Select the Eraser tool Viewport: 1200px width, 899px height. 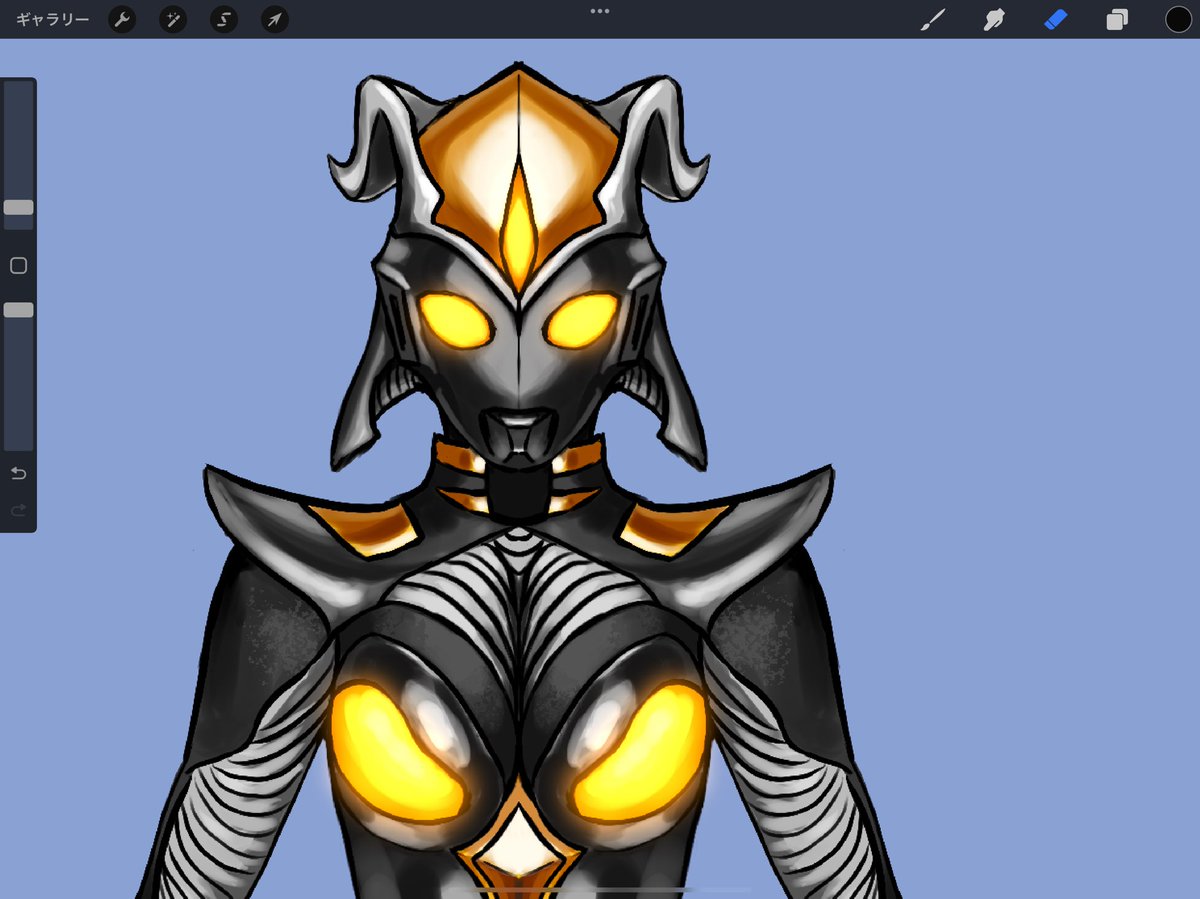click(x=1056, y=19)
